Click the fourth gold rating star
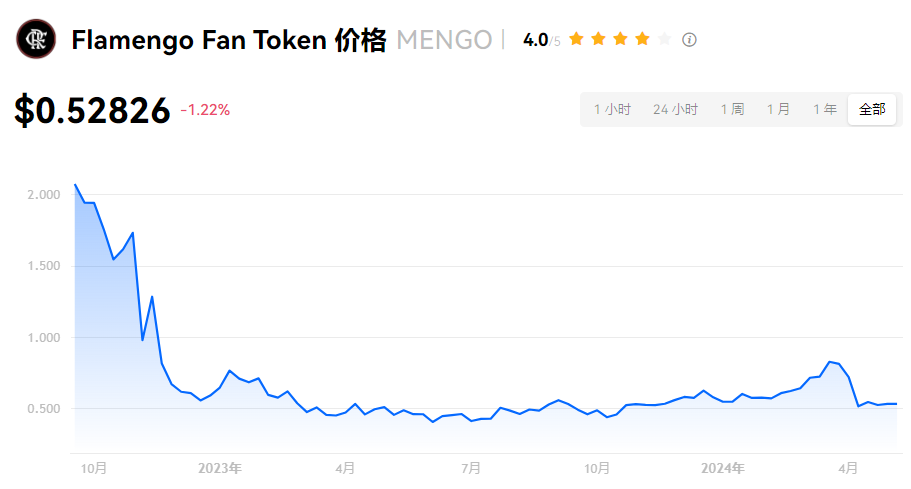Viewport: 911px width, 489px height. coord(642,39)
